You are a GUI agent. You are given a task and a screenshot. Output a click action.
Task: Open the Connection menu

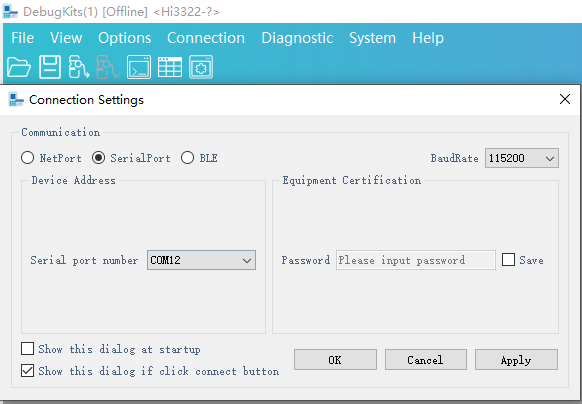click(206, 38)
